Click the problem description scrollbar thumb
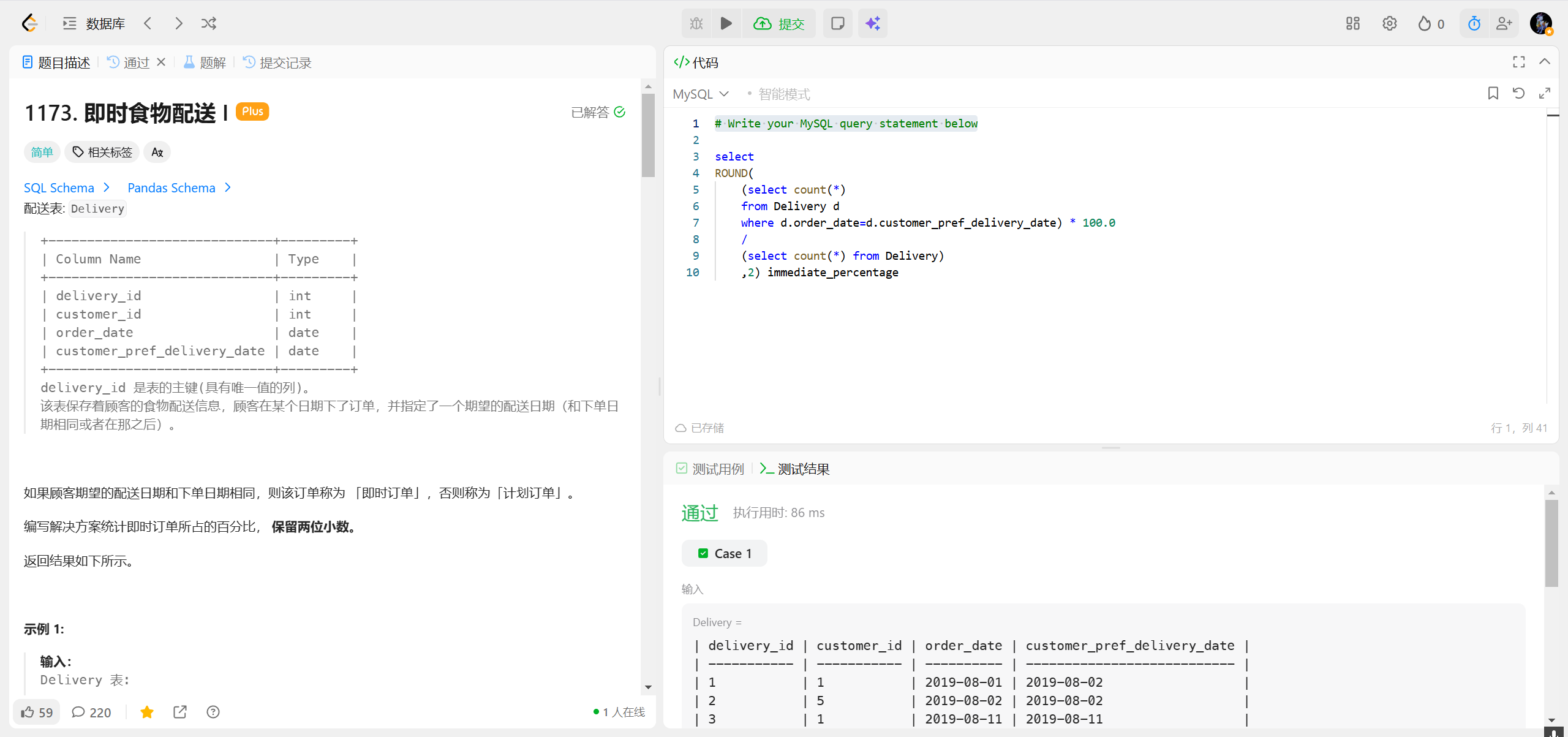Viewport: 1568px width, 737px height. coord(648,135)
